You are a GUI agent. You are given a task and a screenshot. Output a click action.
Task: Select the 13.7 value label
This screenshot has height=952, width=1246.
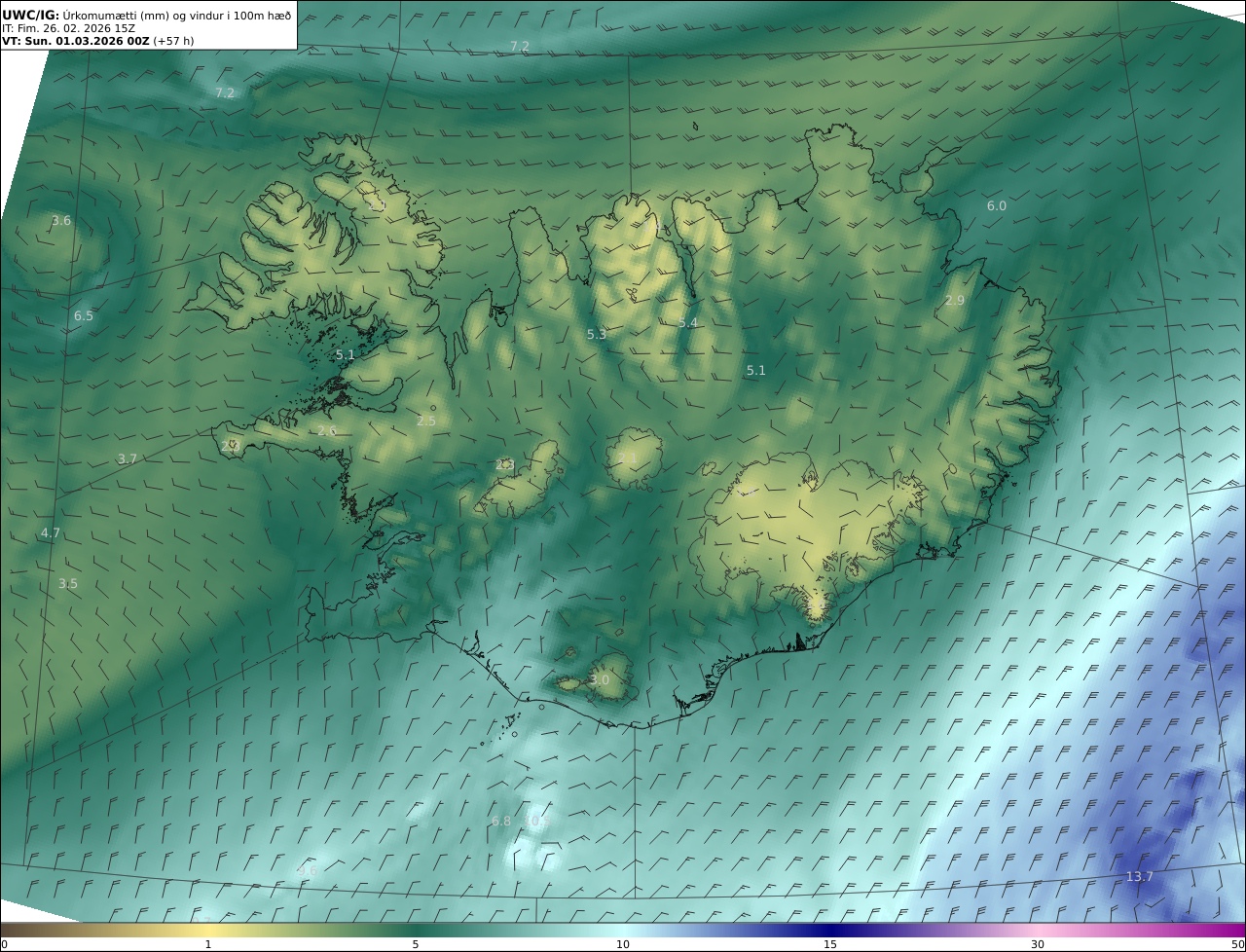pos(1139,877)
